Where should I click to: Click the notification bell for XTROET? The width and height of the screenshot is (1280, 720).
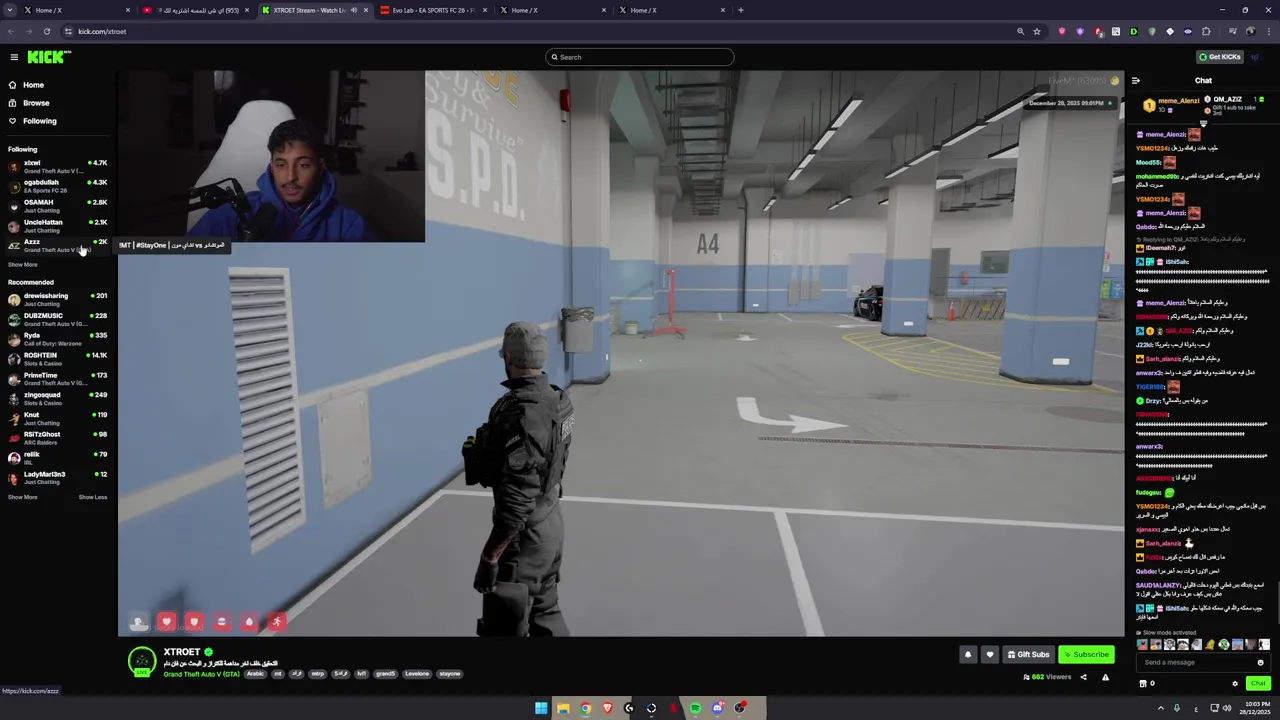point(967,655)
